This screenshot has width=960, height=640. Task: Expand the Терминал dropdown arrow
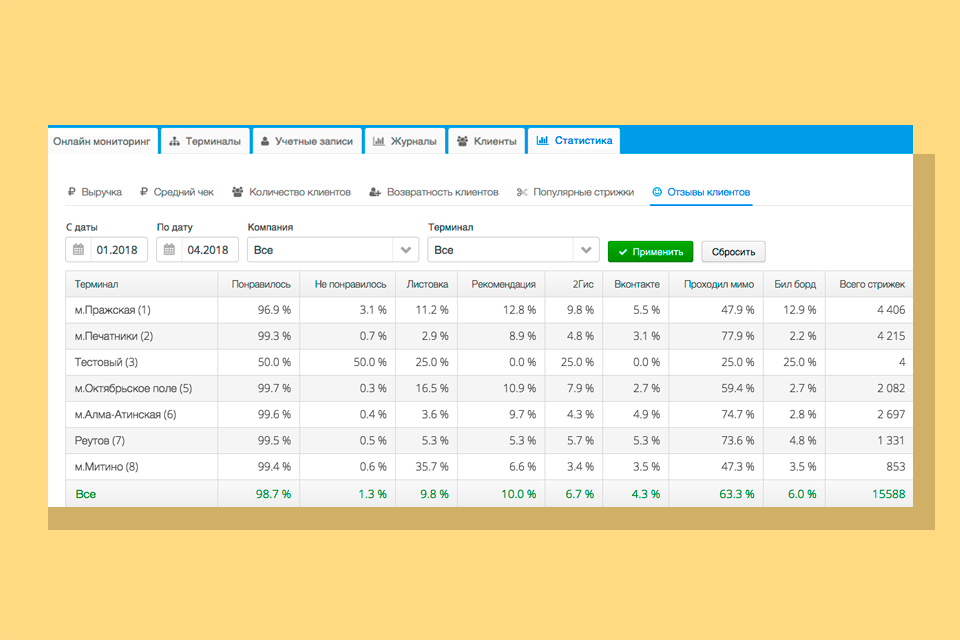point(585,250)
